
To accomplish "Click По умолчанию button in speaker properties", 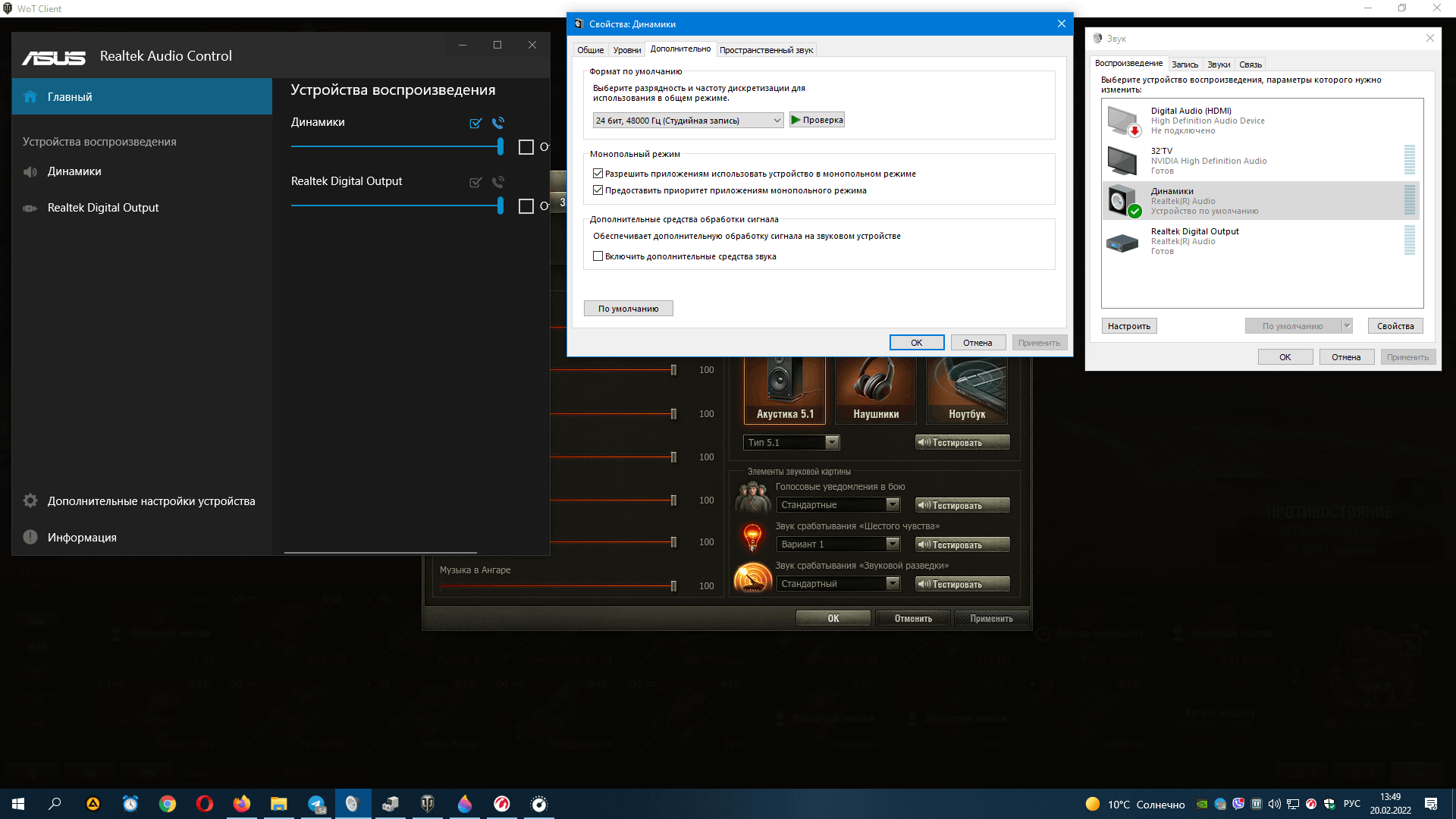I will click(628, 308).
